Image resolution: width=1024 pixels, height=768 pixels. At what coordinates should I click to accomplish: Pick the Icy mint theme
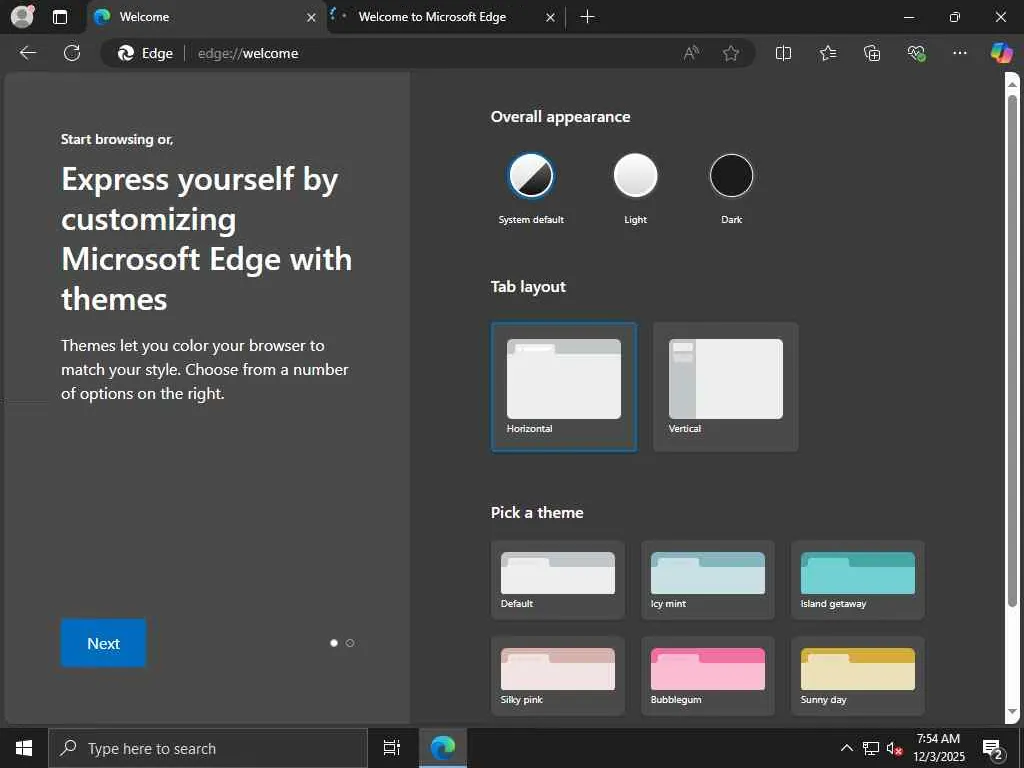point(708,580)
